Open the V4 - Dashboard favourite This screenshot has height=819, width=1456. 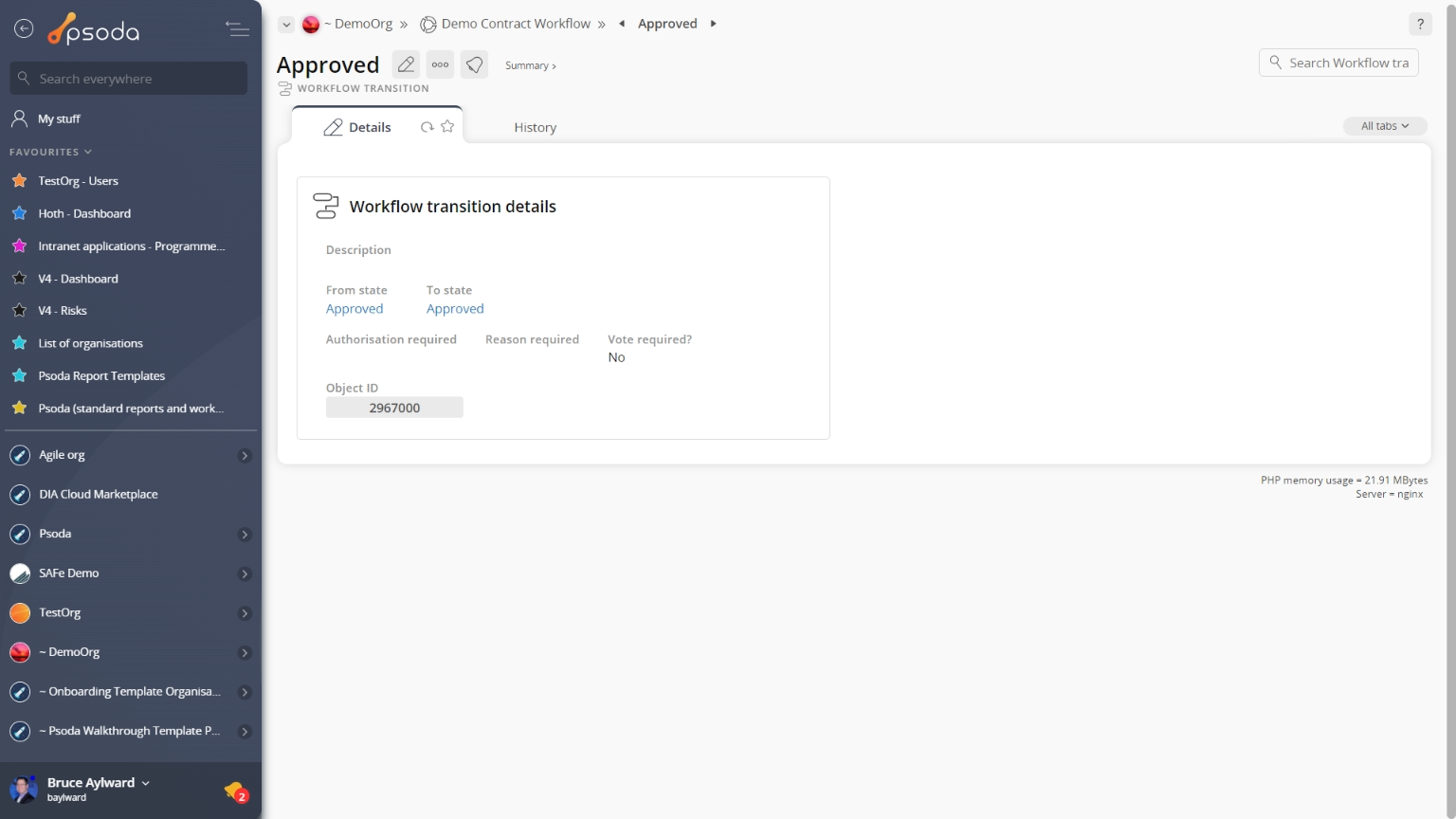pos(78,279)
